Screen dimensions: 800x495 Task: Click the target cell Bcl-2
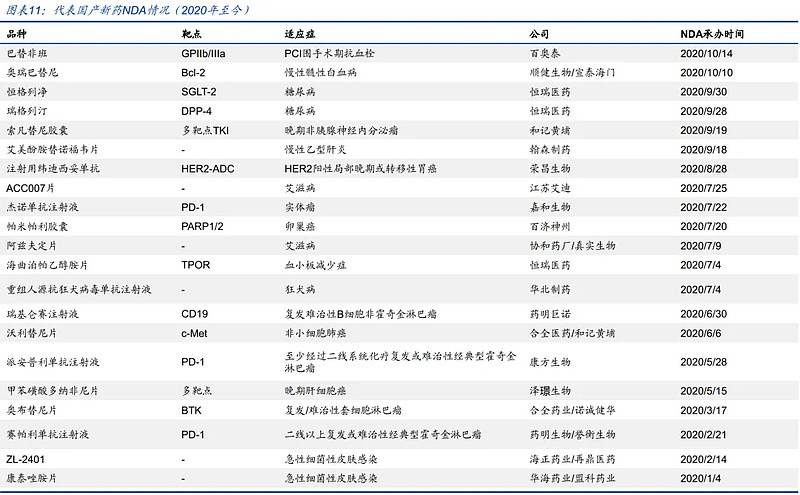coord(193,72)
